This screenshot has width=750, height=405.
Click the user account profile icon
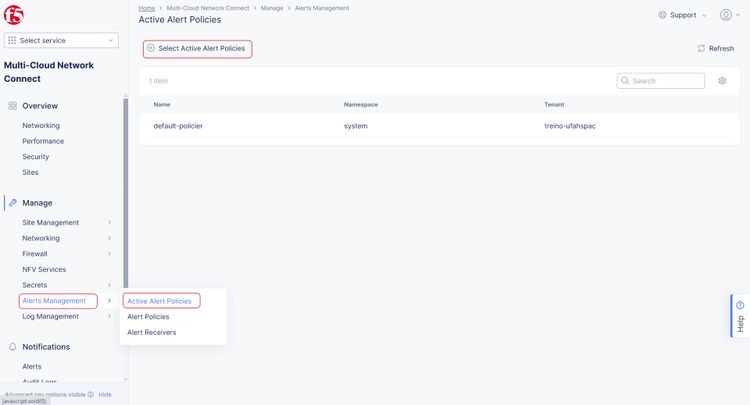pyautogui.click(x=724, y=15)
